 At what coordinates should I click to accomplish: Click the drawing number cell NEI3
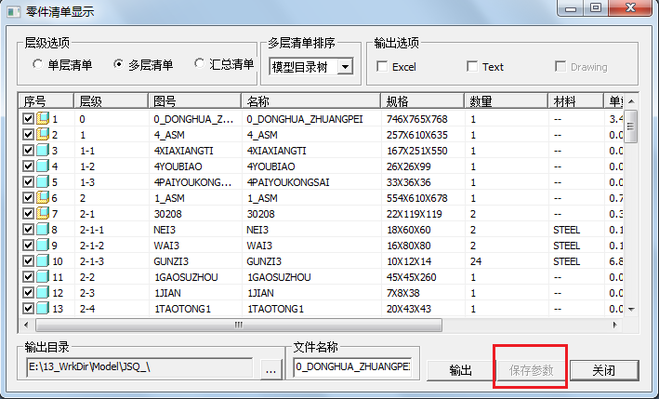point(164,230)
